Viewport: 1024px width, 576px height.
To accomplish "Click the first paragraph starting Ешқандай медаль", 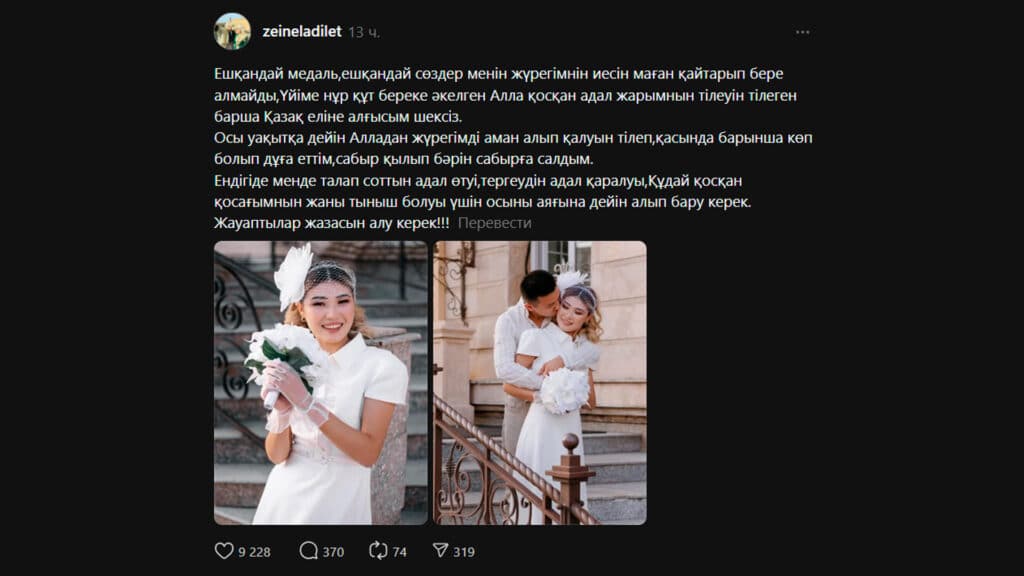I will tap(505, 95).
